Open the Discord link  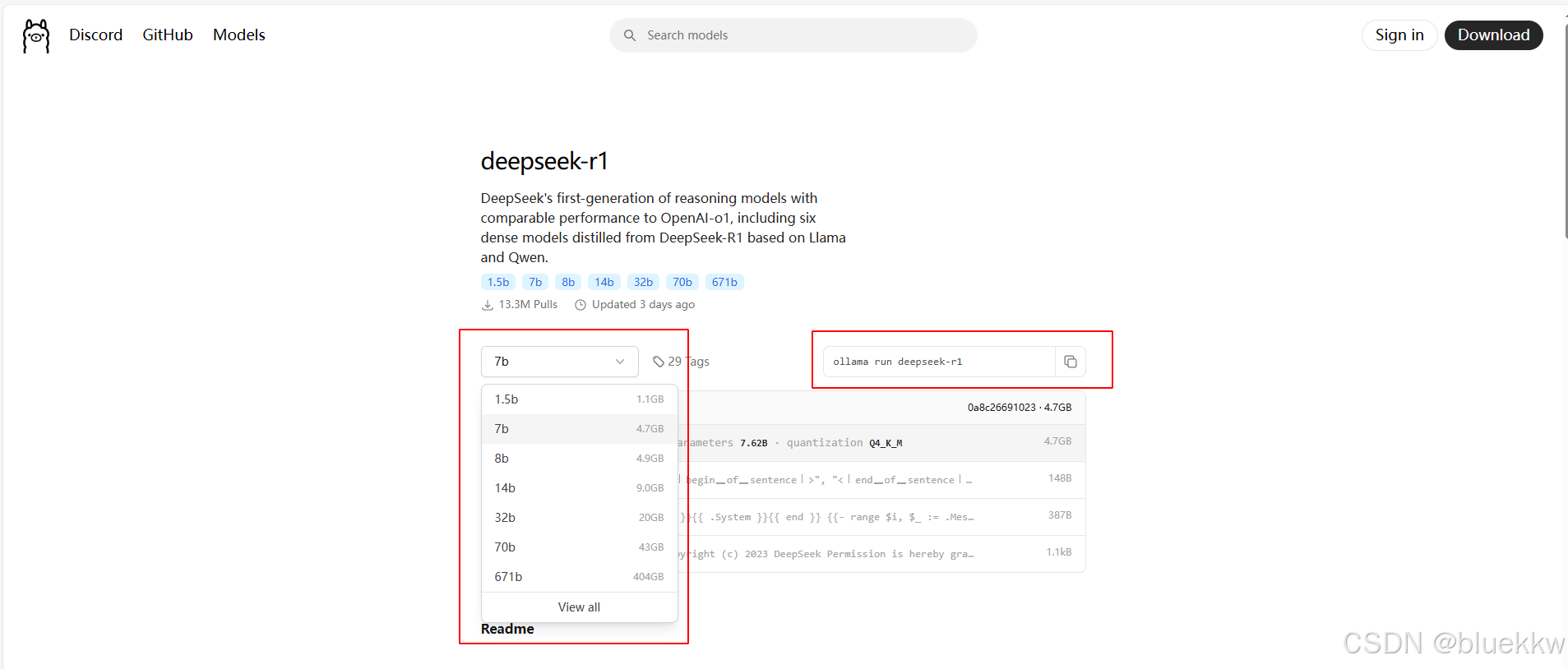(95, 35)
